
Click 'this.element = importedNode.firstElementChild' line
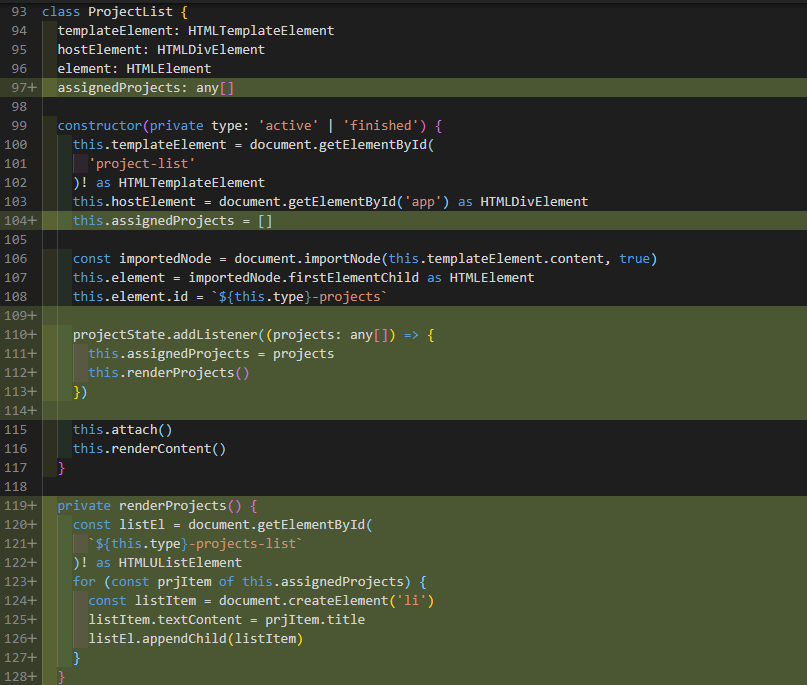[x=304, y=278]
